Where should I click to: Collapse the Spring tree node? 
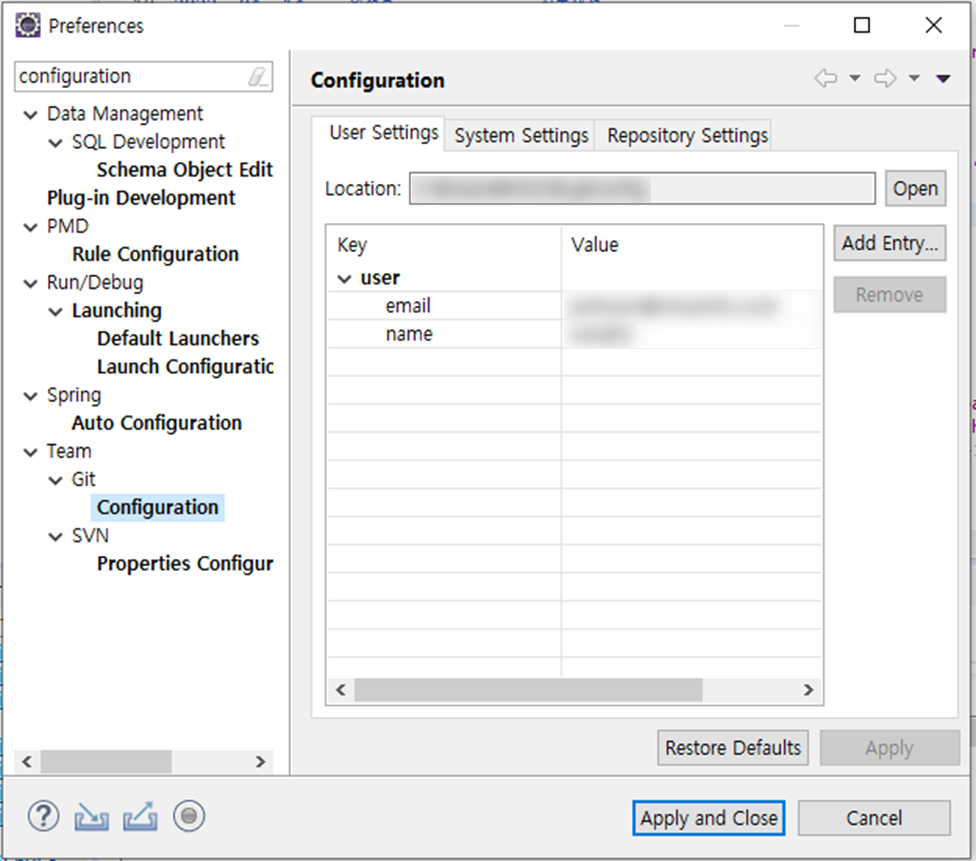(30, 396)
